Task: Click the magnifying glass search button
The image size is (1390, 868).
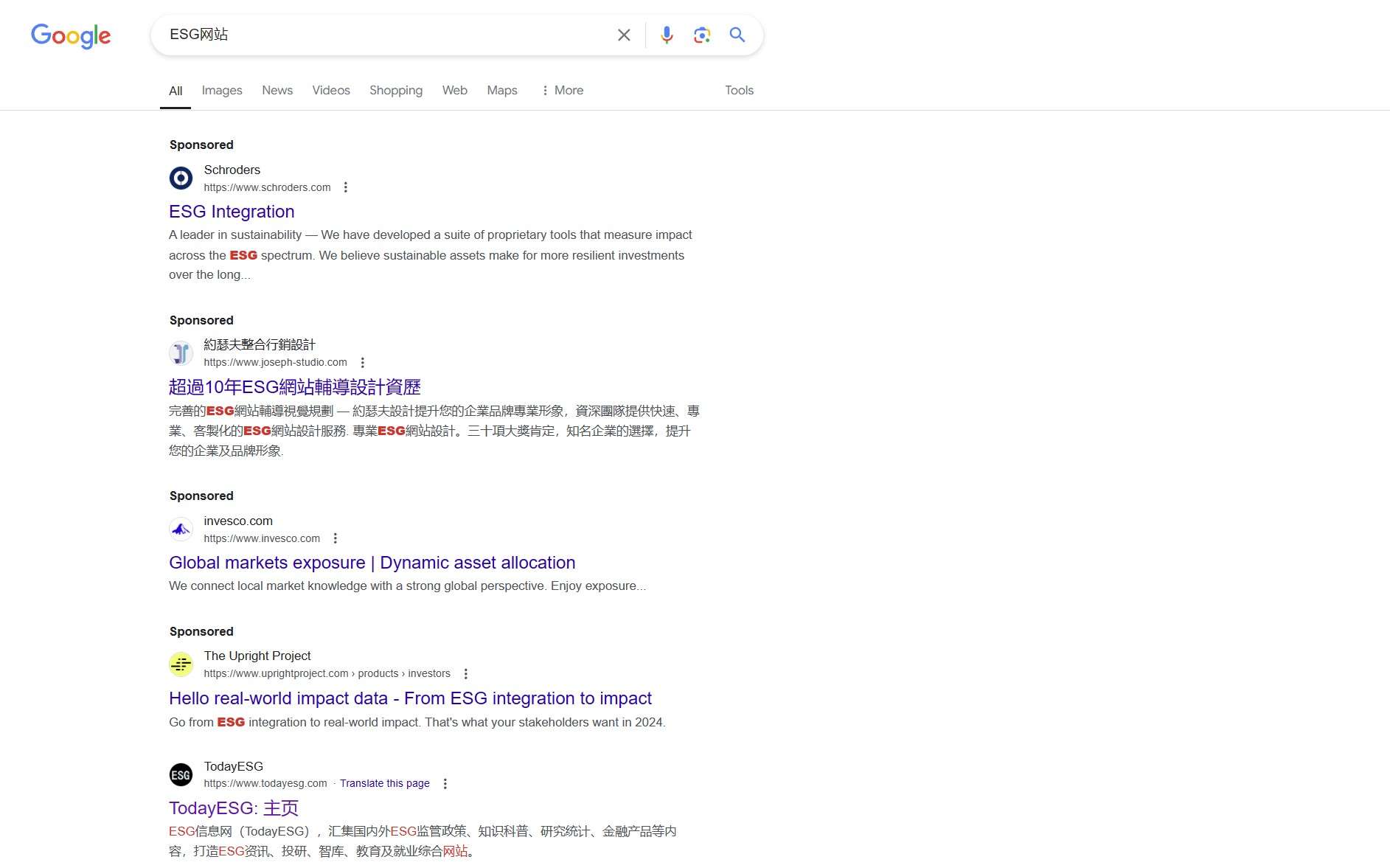Action: point(737,35)
